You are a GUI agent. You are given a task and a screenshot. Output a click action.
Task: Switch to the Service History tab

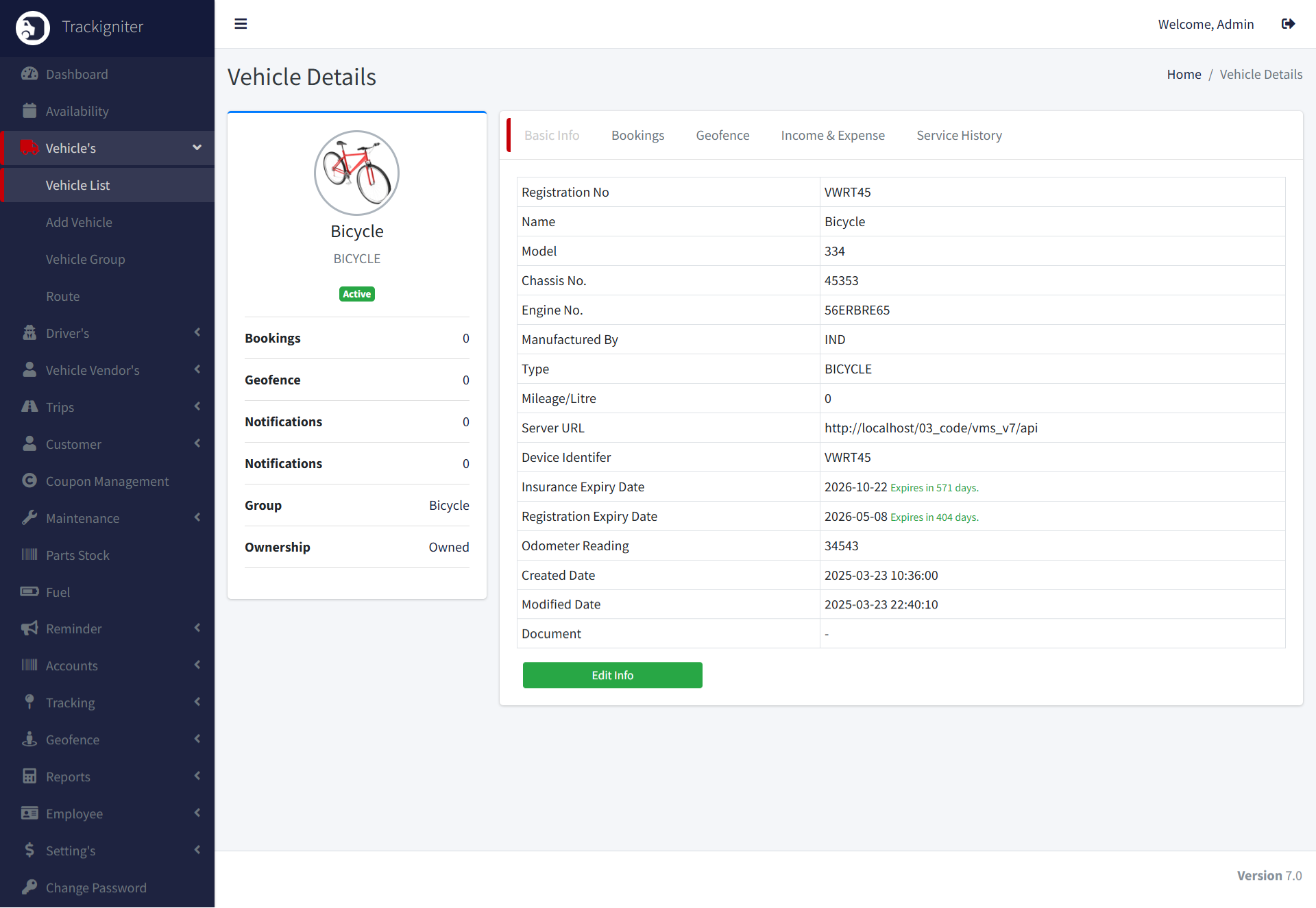(x=959, y=135)
